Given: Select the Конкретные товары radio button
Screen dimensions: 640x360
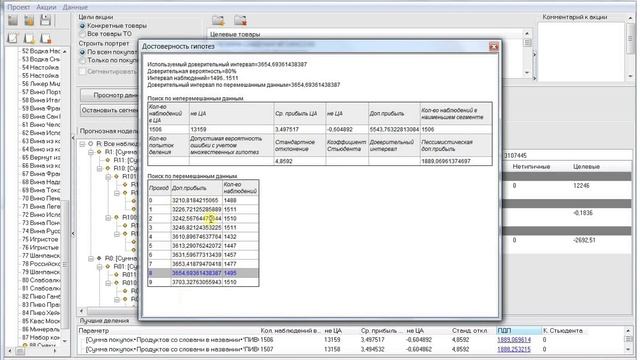Looking at the screenshot, I should click(x=82, y=26).
